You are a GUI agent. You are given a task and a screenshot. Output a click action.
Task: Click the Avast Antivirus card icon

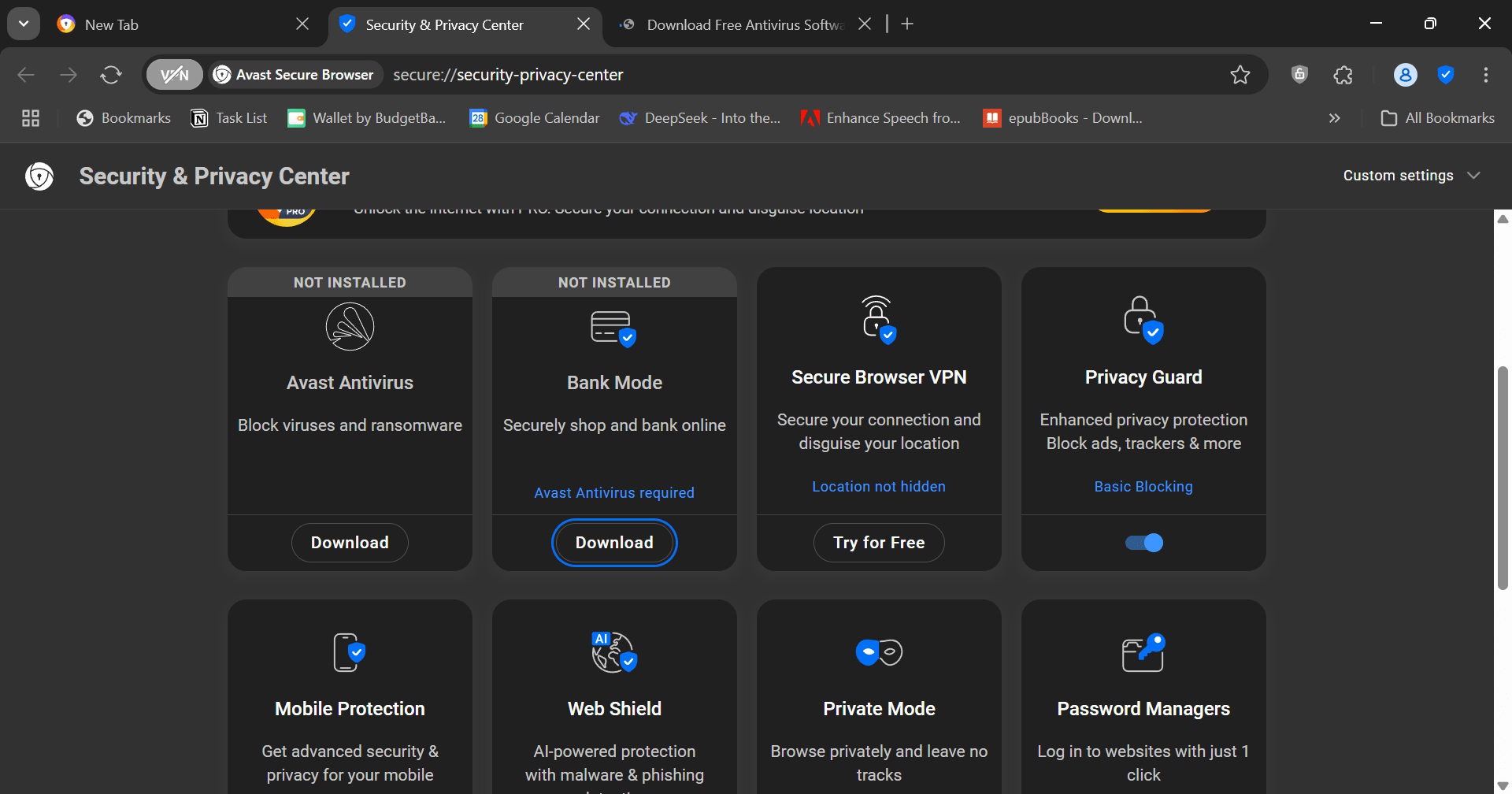[350, 327]
